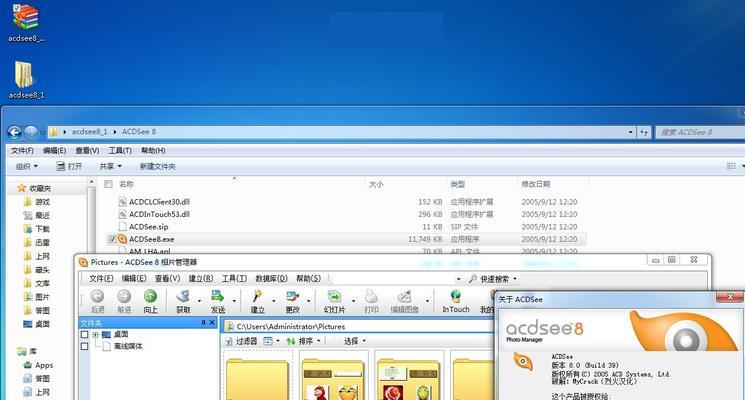Open Explorer 工具(T) menu
This screenshot has width=745, height=400.
(x=120, y=151)
